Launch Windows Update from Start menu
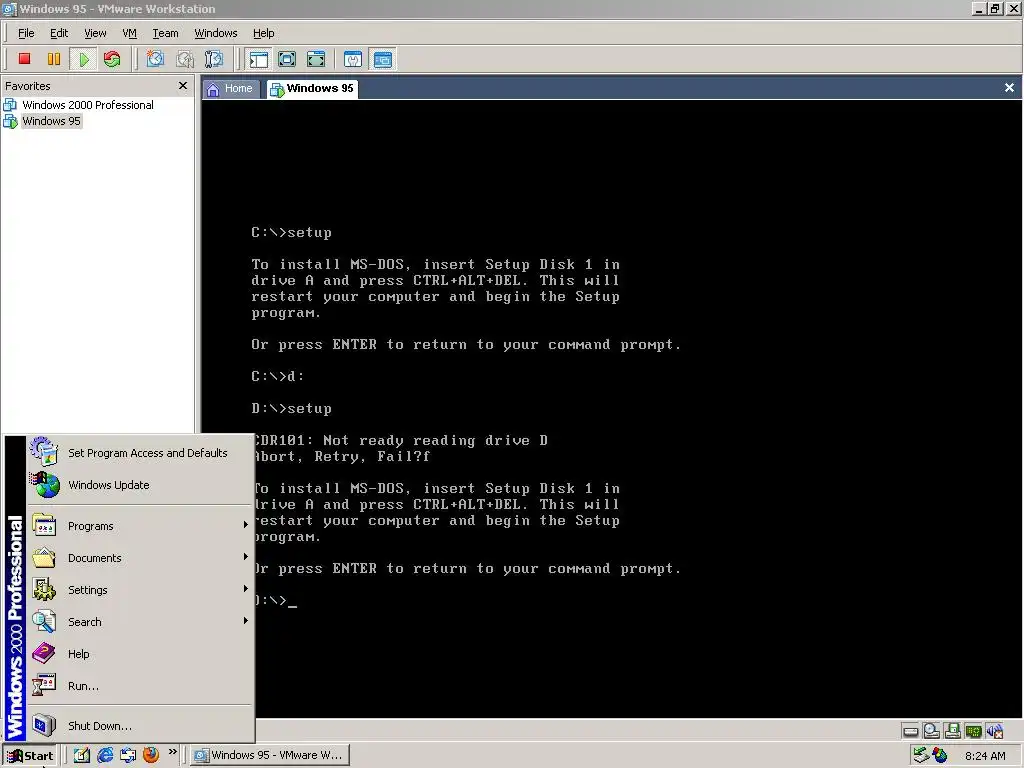Viewport: 1024px width, 768px height. pos(140,485)
